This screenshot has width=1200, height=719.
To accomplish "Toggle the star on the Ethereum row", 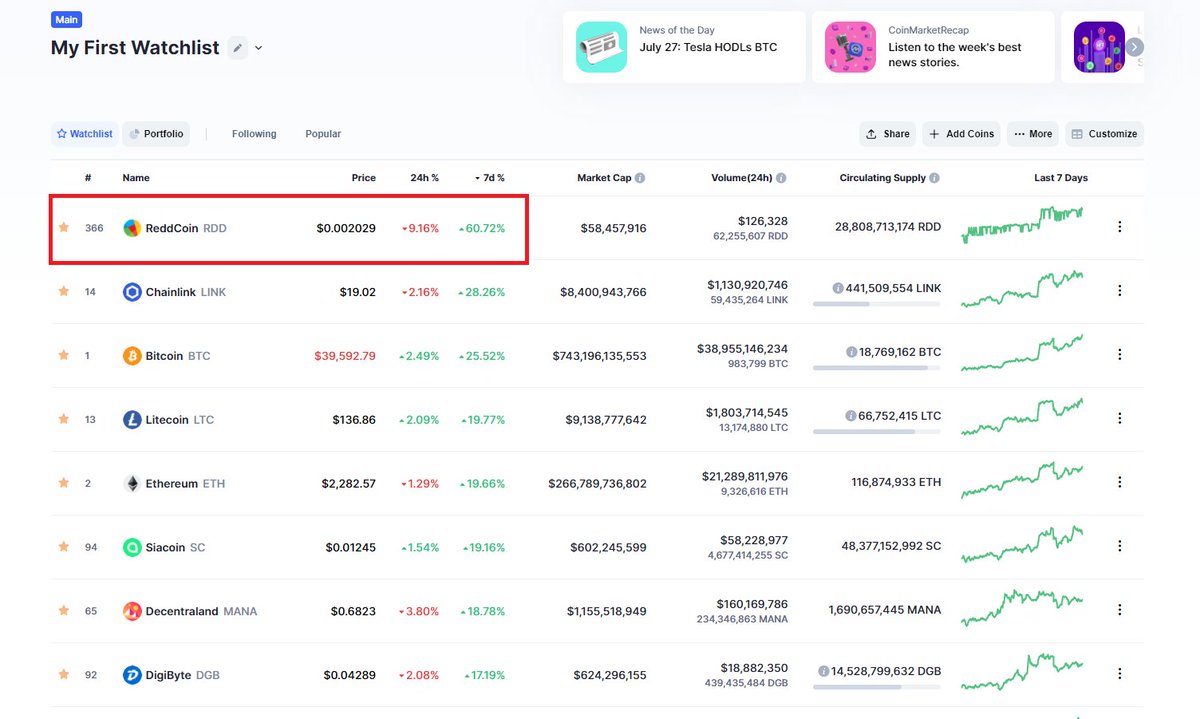I will click(63, 483).
